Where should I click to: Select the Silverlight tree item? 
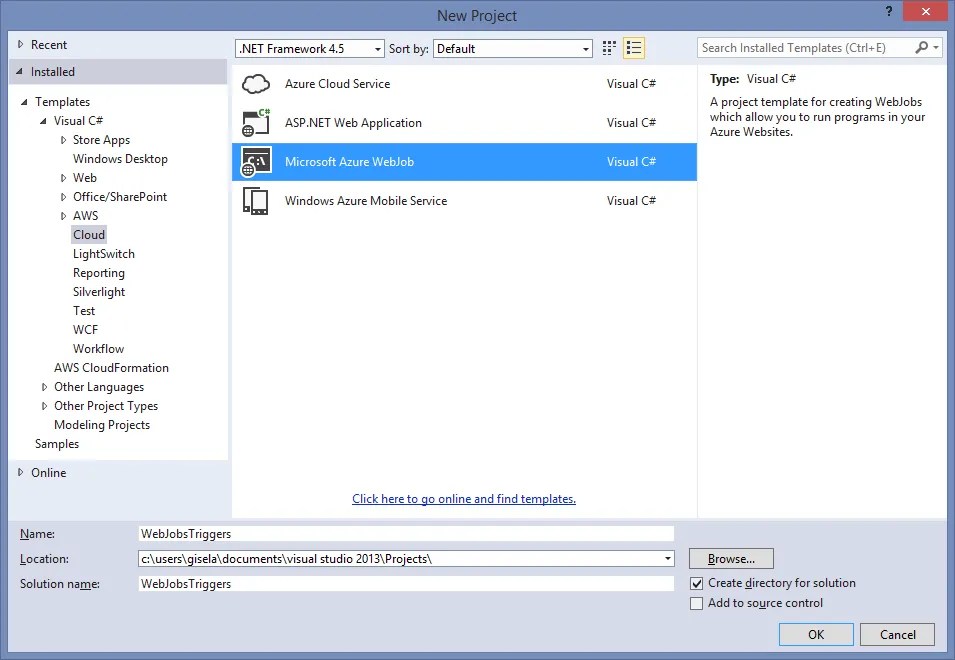pyautogui.click(x=99, y=292)
